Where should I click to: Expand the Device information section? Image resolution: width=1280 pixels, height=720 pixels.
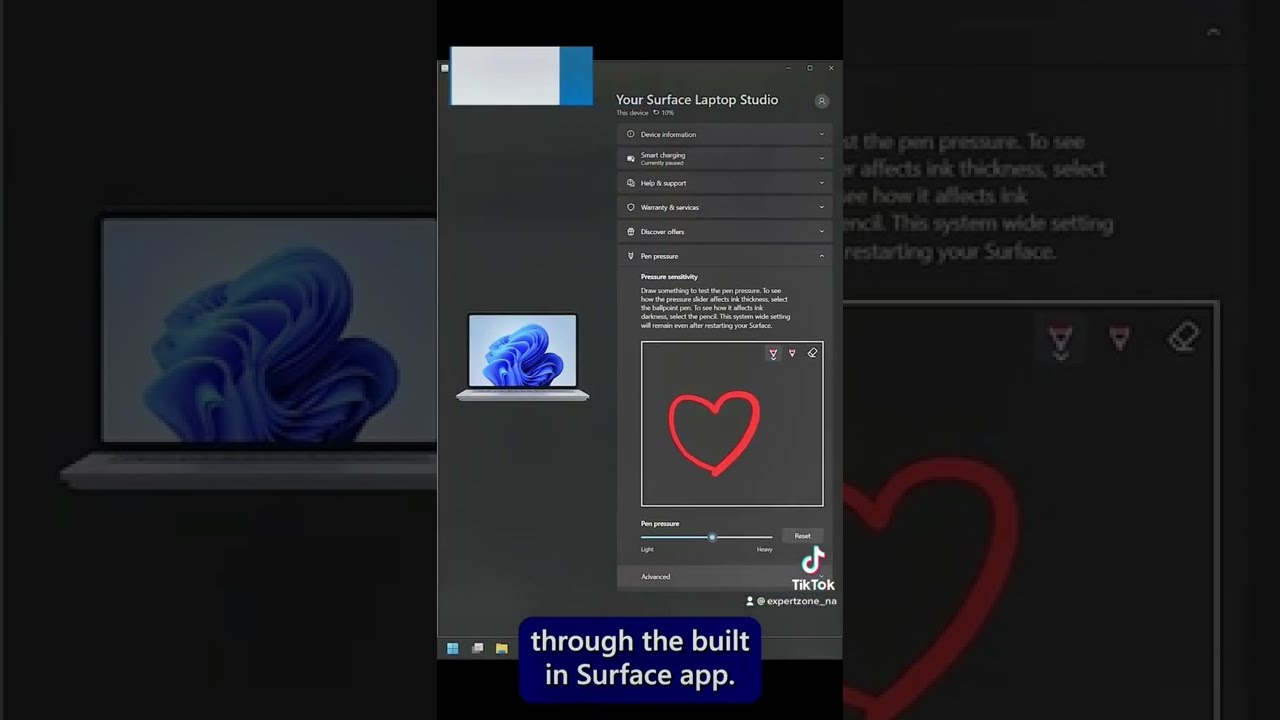724,134
